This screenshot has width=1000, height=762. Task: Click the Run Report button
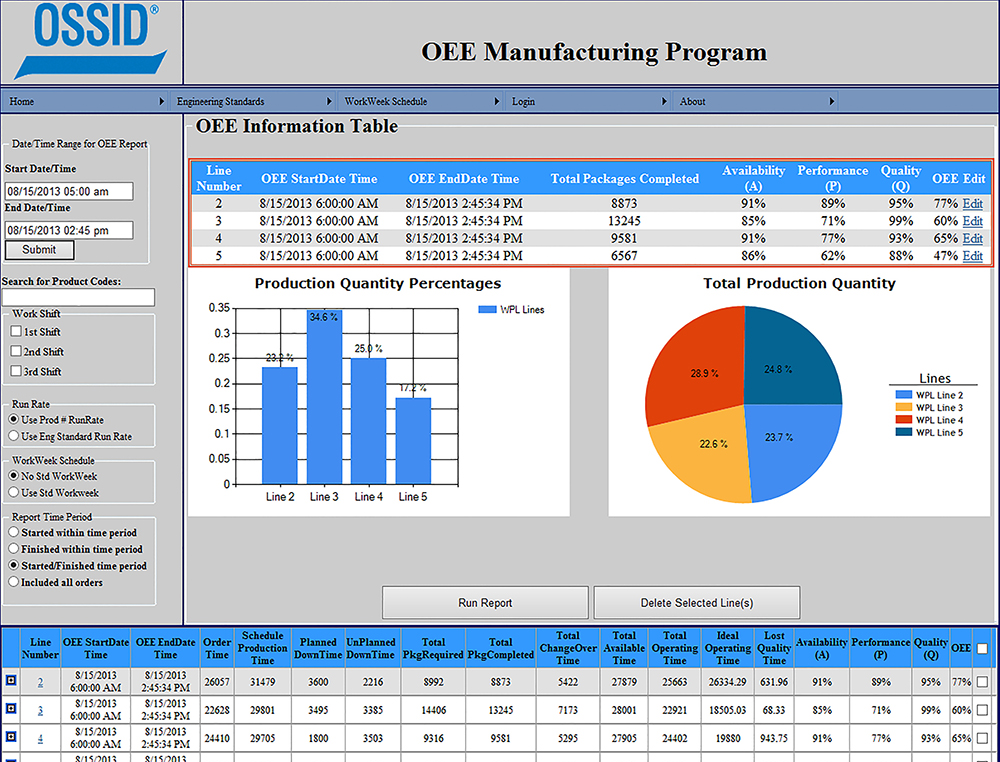coord(485,603)
